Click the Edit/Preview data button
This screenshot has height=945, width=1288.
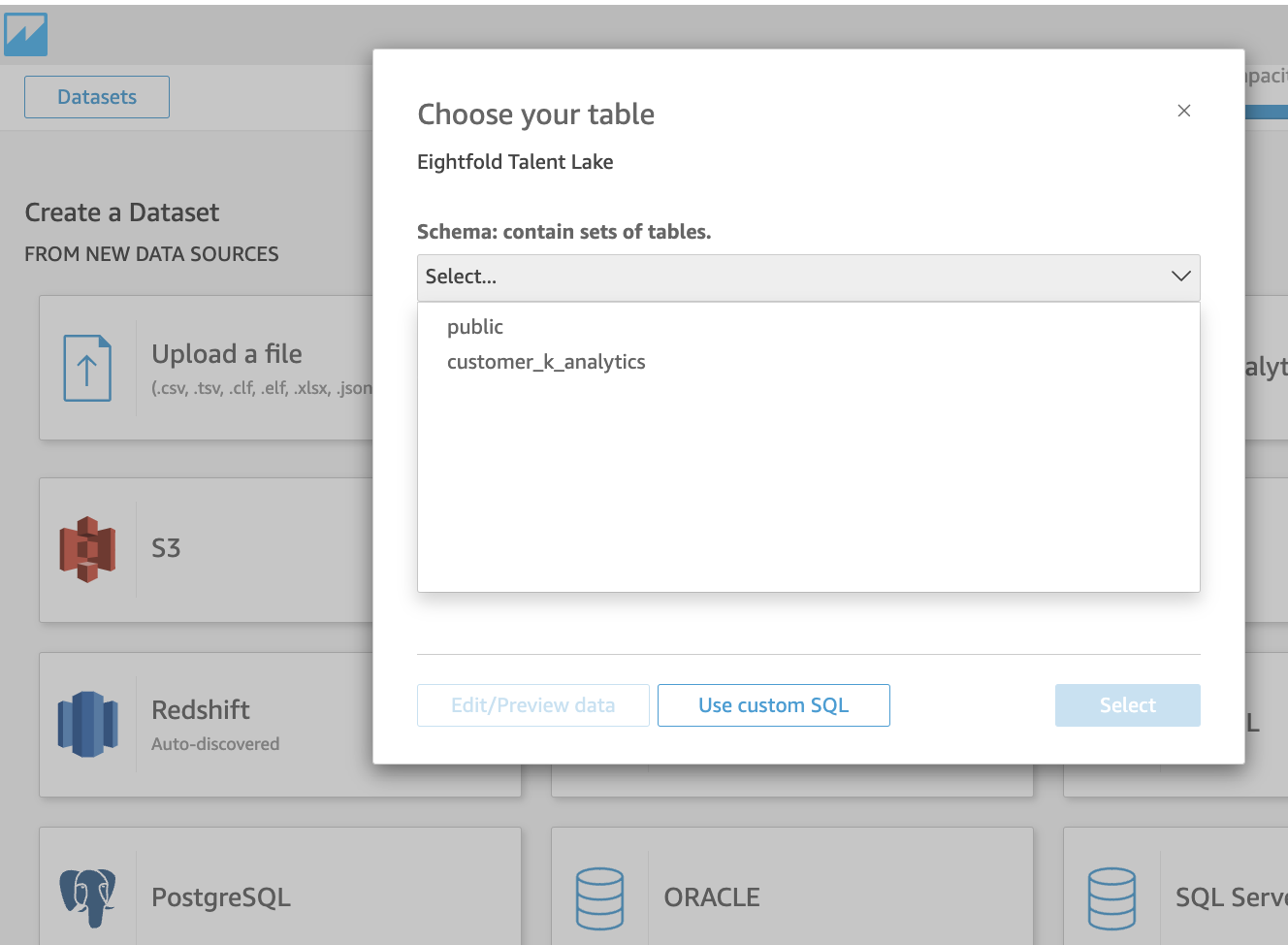(533, 705)
